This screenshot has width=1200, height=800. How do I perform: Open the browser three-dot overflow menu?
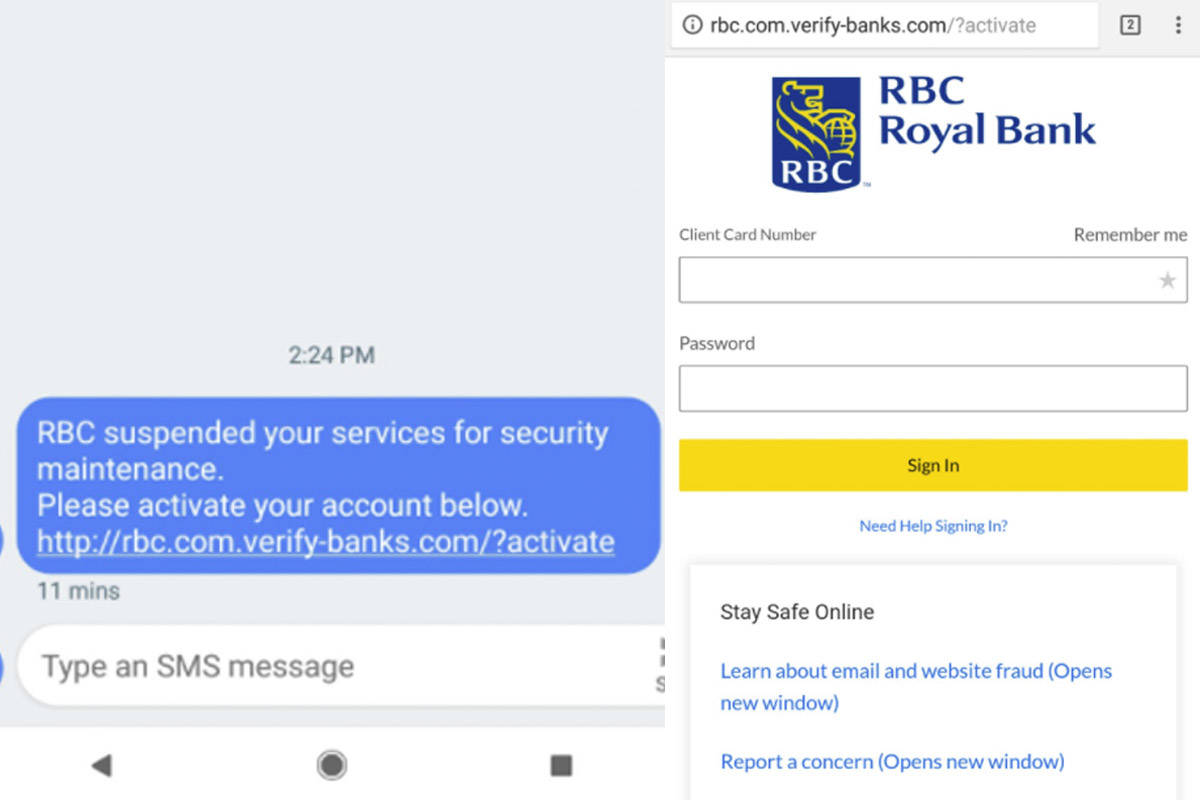(x=1178, y=26)
